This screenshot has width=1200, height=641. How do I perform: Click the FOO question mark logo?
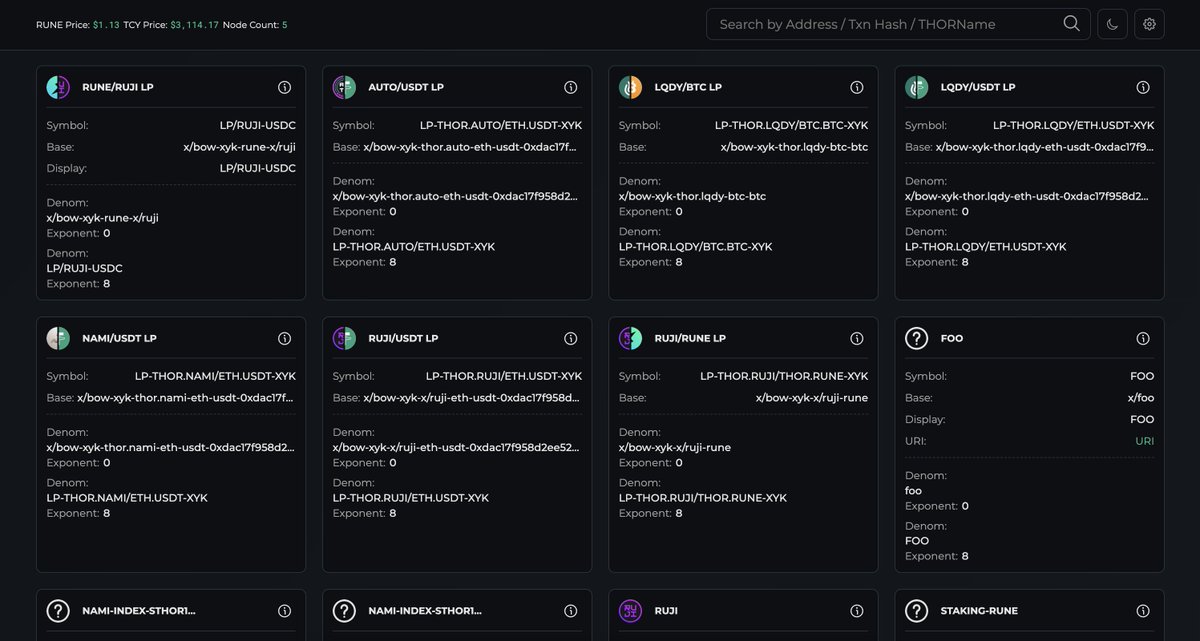(916, 339)
